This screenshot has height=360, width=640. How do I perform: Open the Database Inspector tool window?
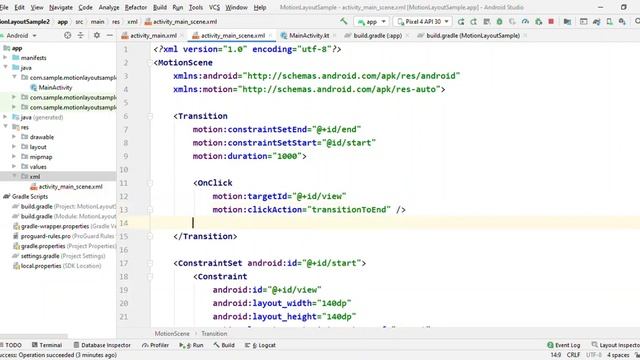pos(102,345)
